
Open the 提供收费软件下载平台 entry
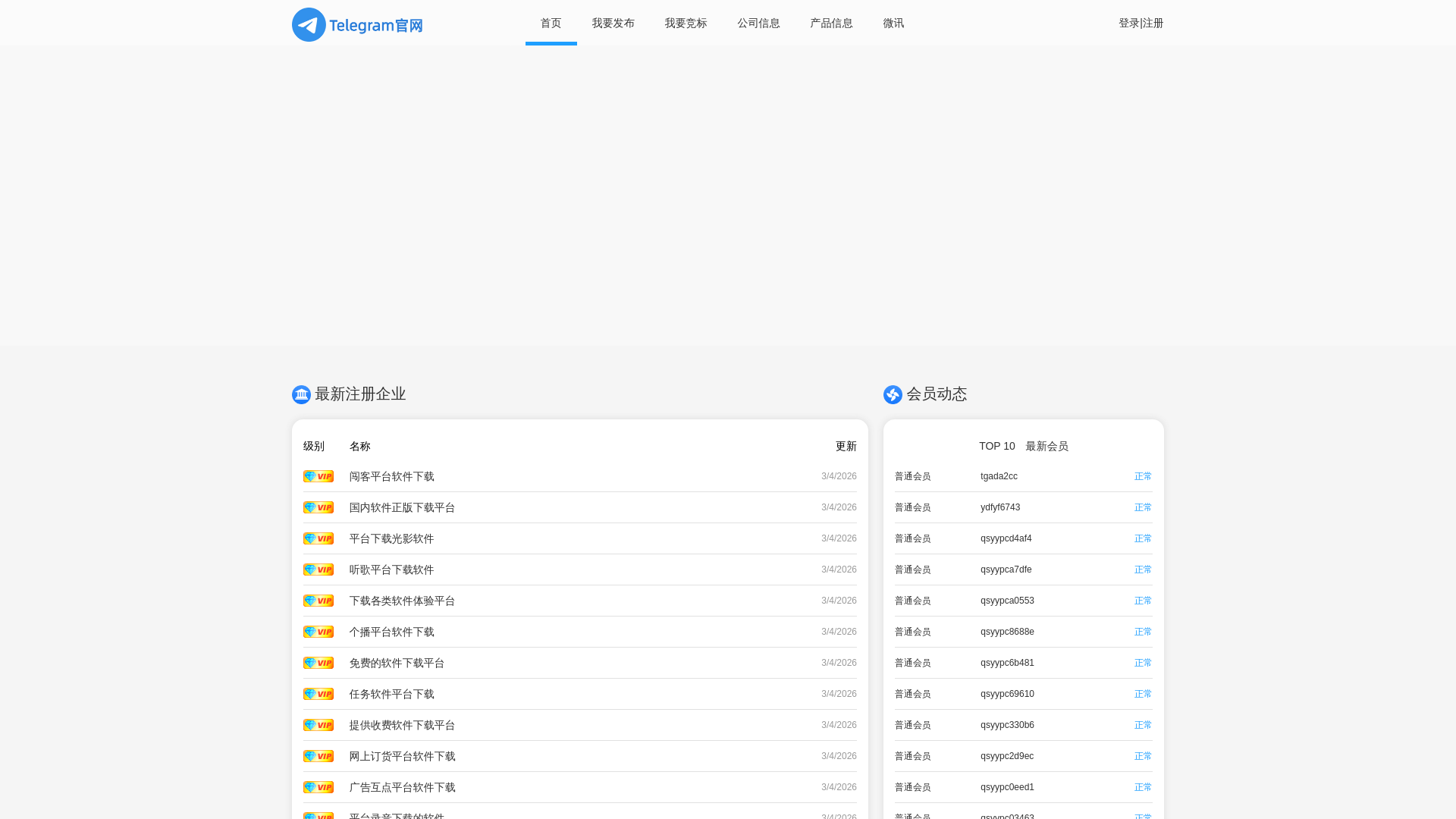point(403,725)
